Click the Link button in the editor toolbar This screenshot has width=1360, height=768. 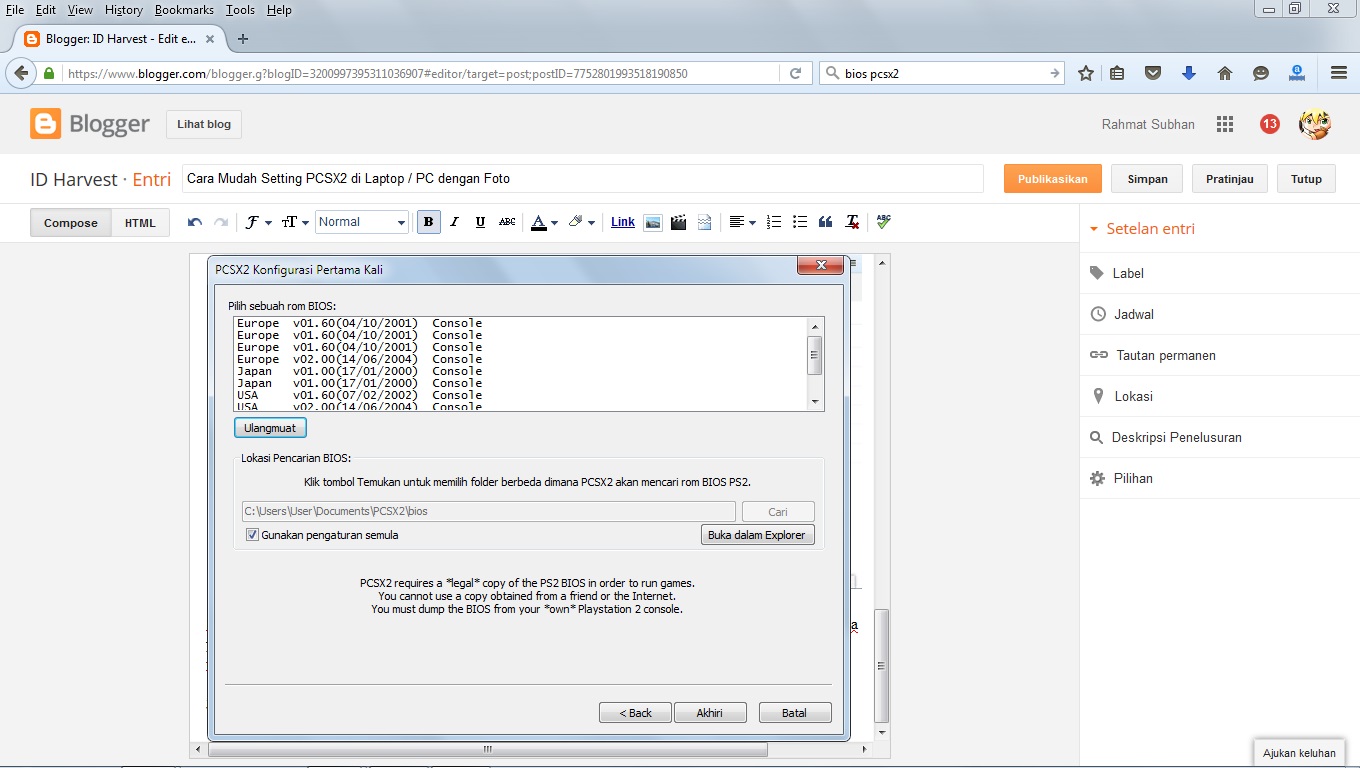623,222
